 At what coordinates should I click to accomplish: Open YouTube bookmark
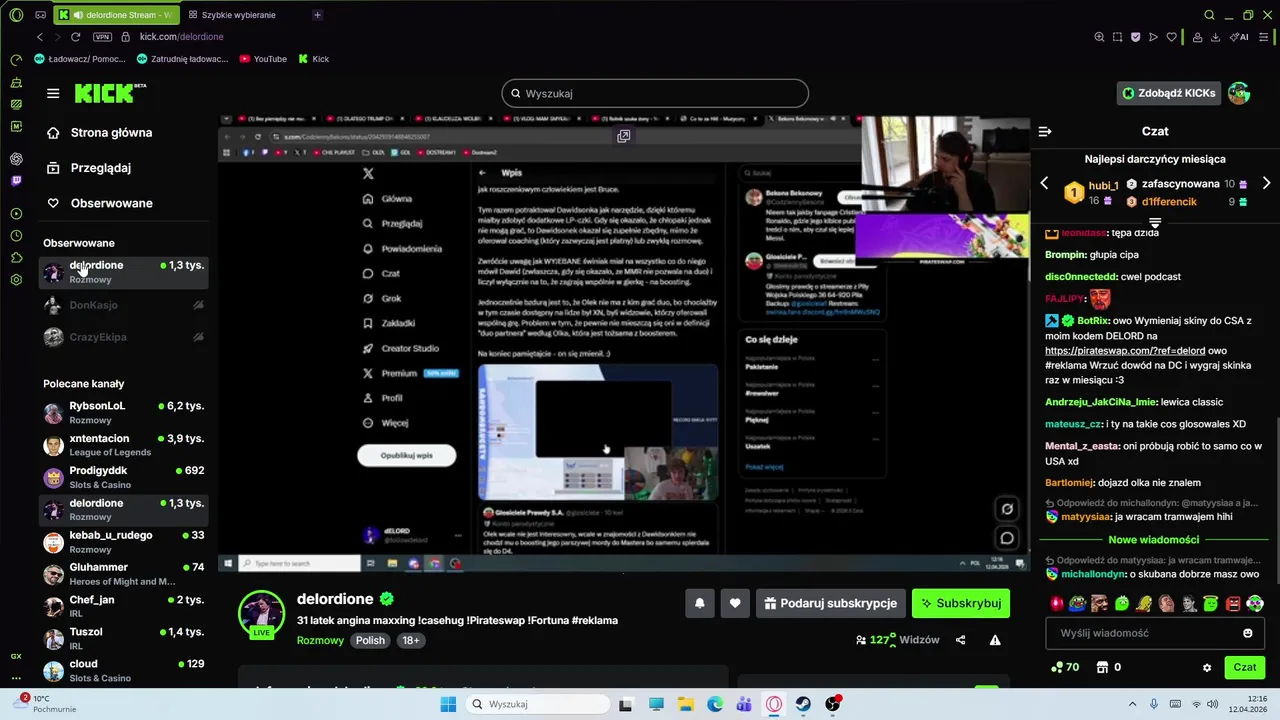click(263, 59)
